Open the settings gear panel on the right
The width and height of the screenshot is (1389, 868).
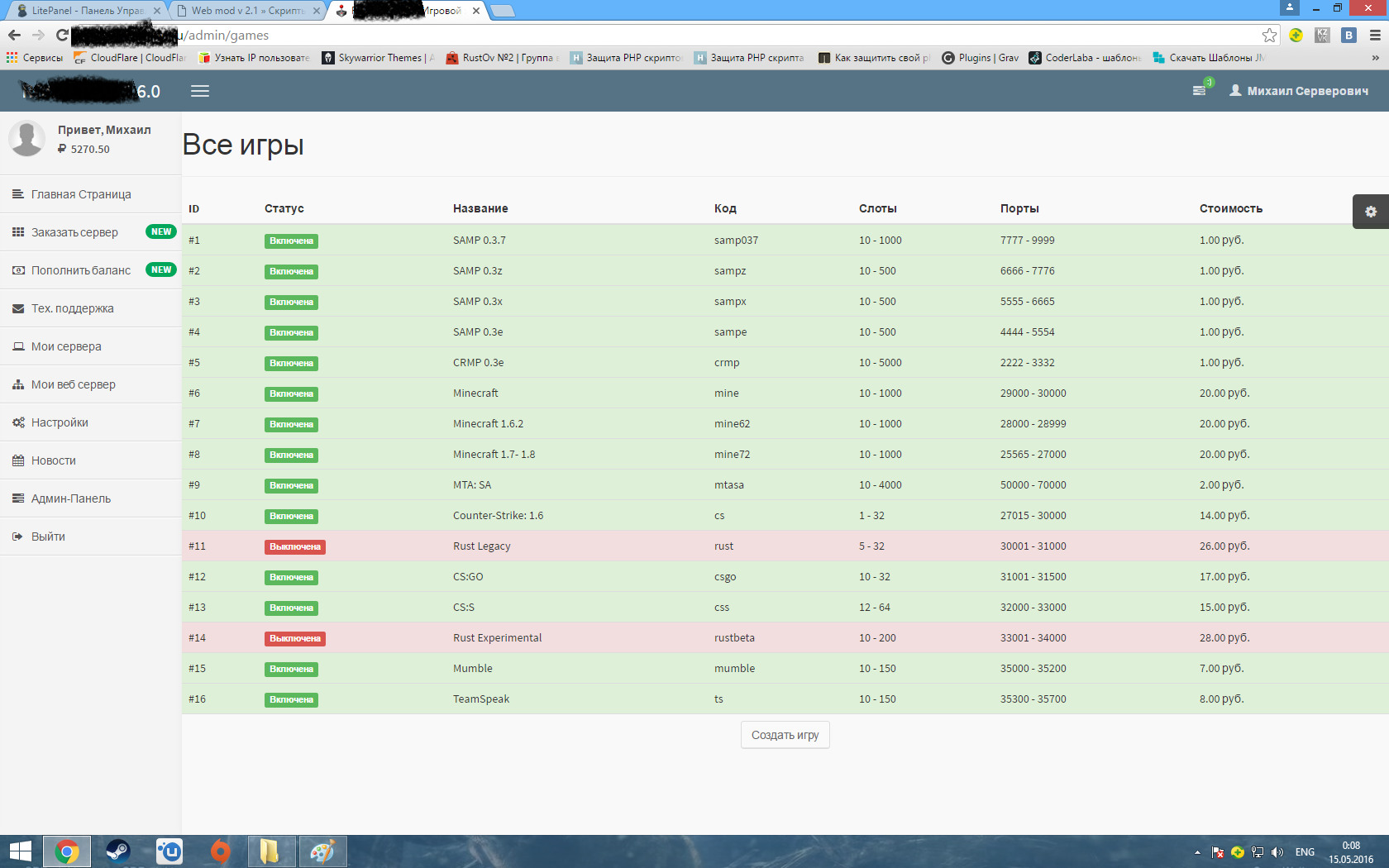click(1371, 212)
